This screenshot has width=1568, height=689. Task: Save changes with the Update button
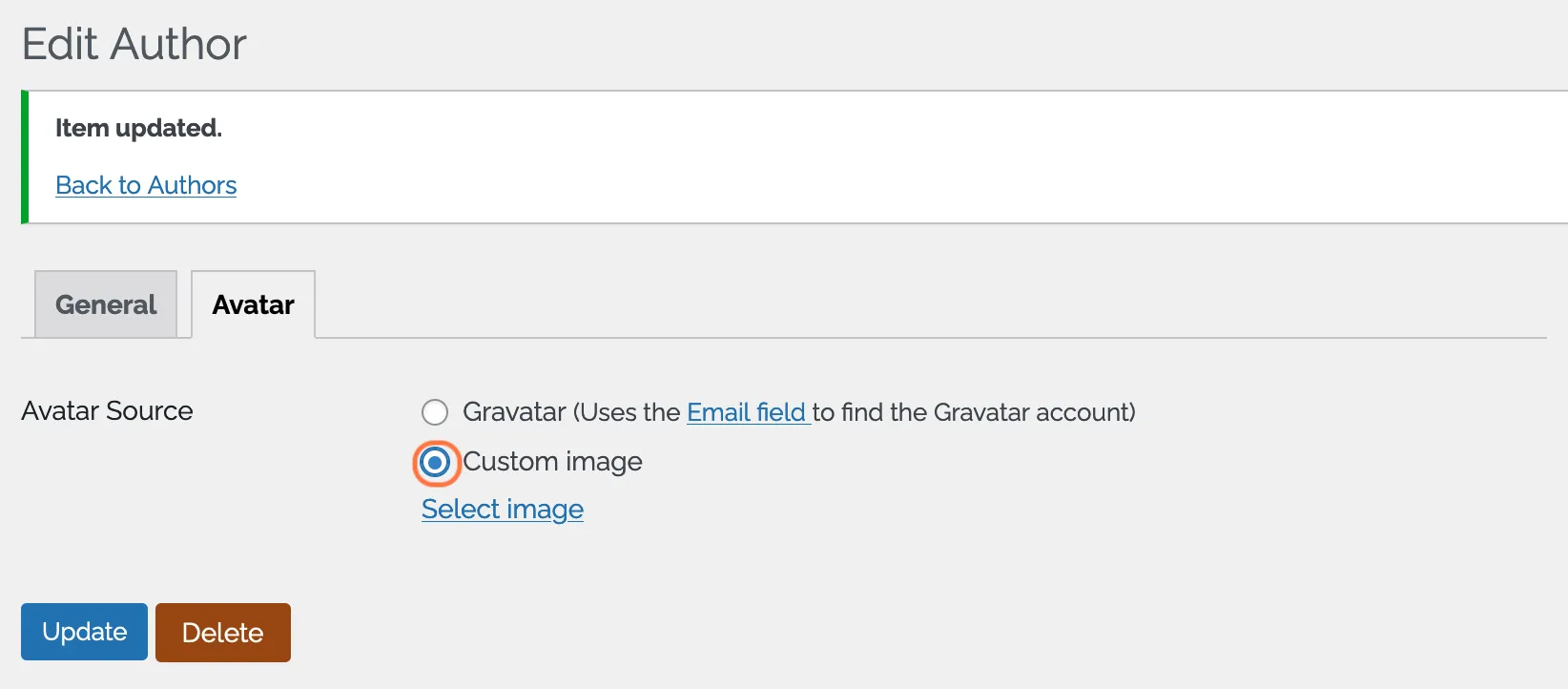tap(85, 632)
